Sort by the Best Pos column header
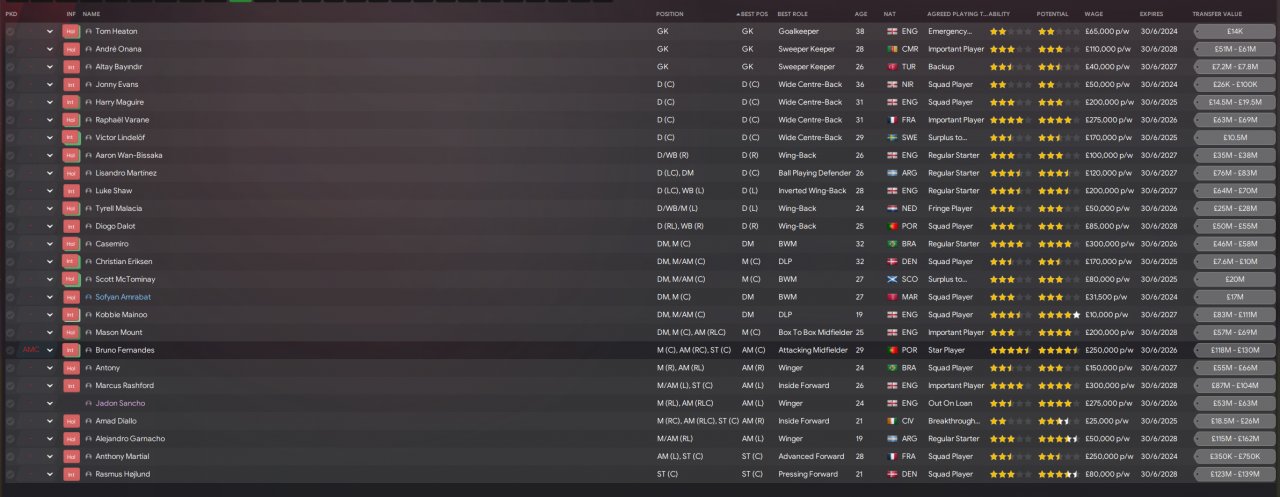This screenshot has height=497, width=1280. tap(753, 14)
